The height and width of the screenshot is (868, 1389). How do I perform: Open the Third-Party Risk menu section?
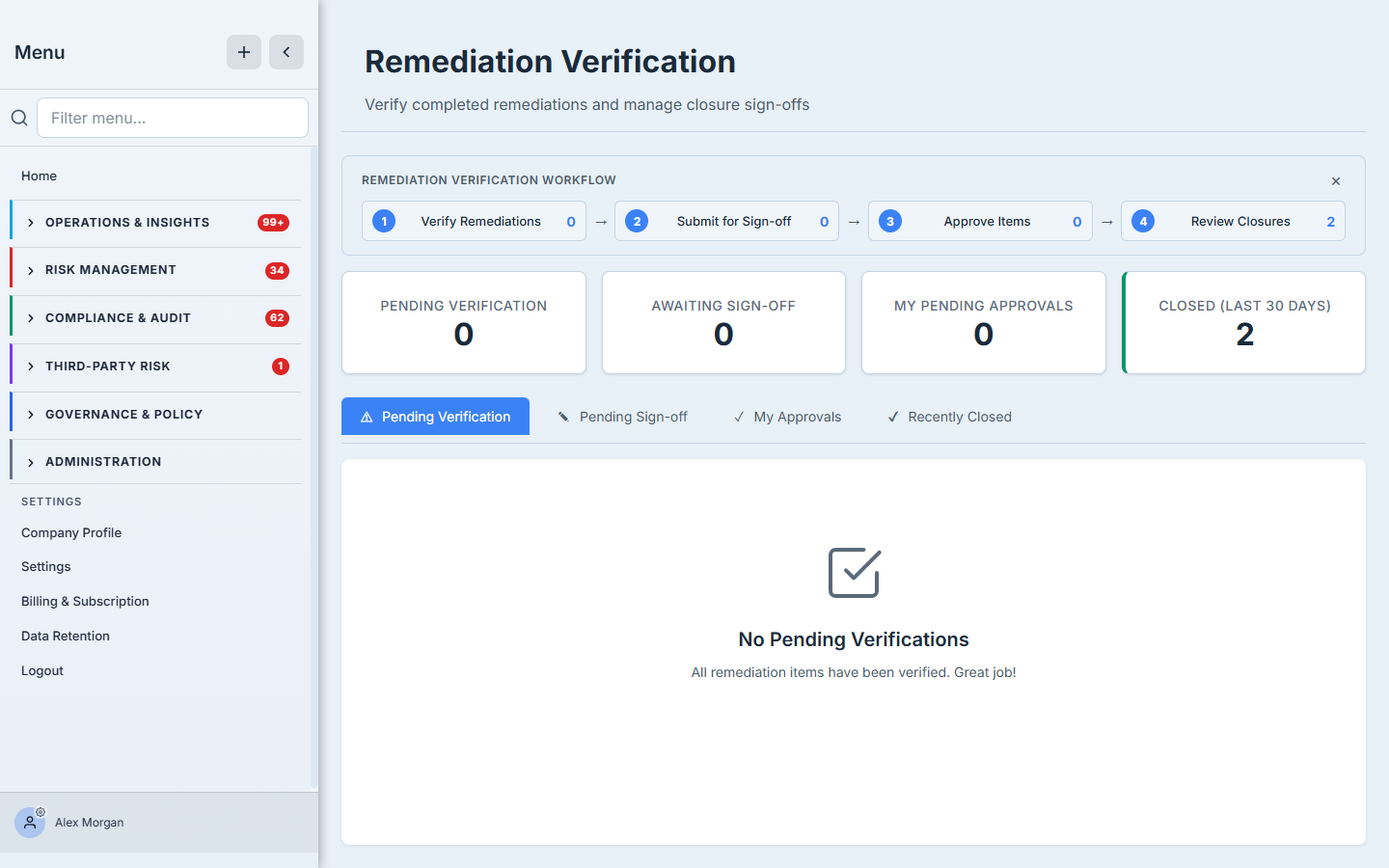click(x=155, y=366)
